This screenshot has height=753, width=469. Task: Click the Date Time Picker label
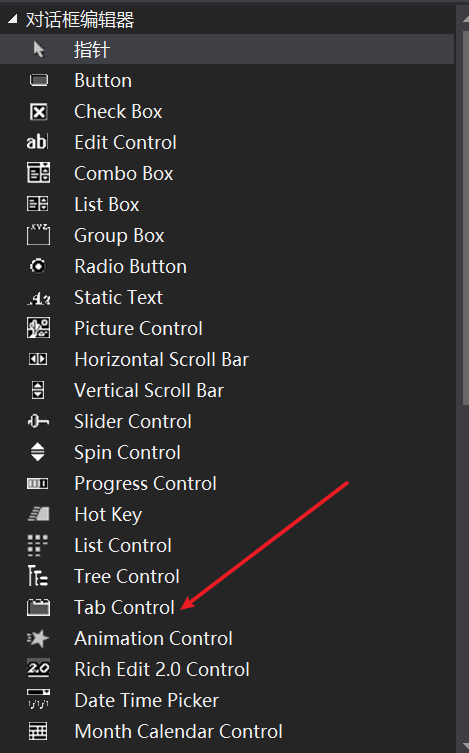point(146,700)
